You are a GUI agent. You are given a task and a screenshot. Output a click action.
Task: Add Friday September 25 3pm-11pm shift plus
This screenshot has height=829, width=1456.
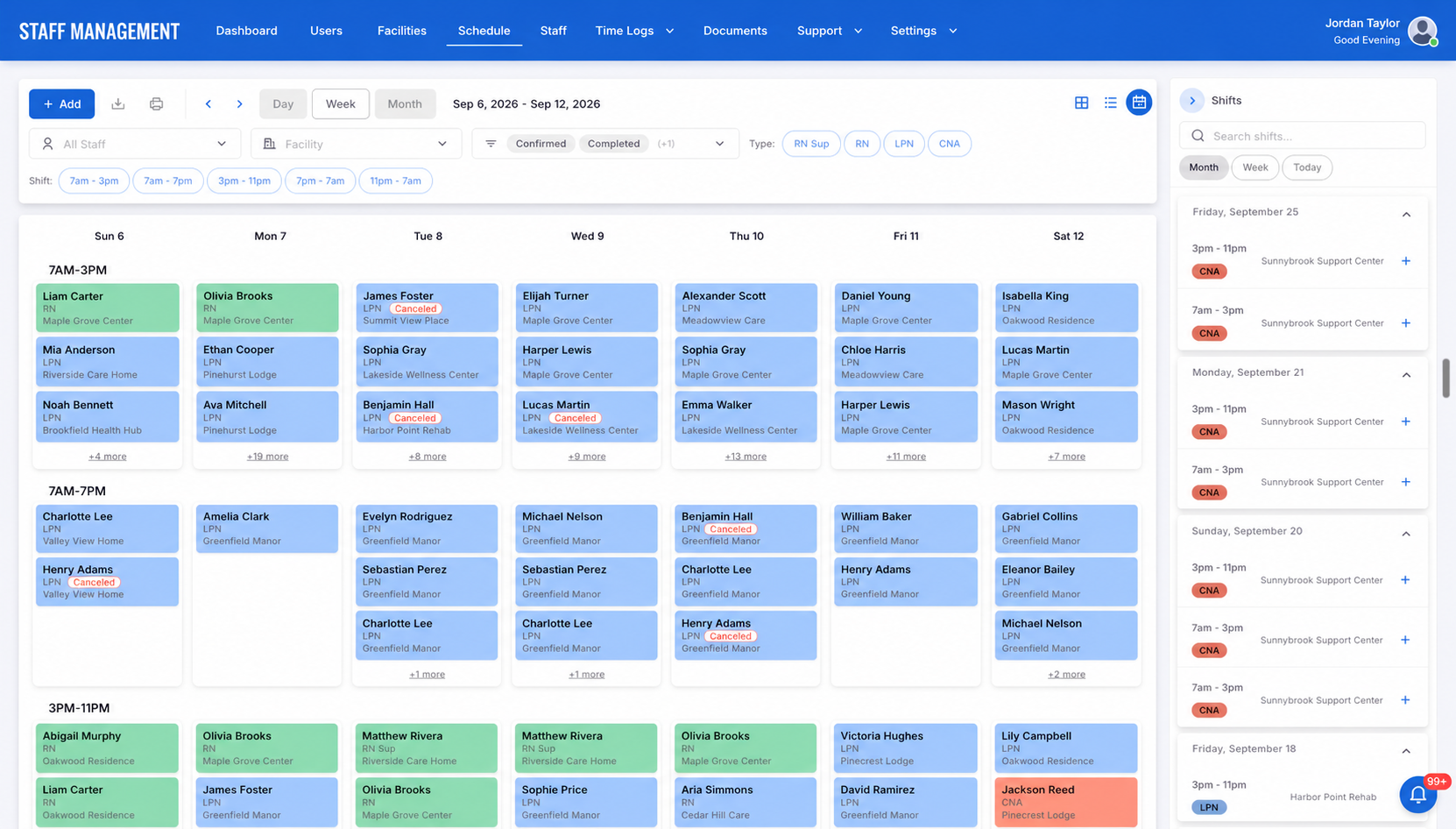click(x=1406, y=261)
